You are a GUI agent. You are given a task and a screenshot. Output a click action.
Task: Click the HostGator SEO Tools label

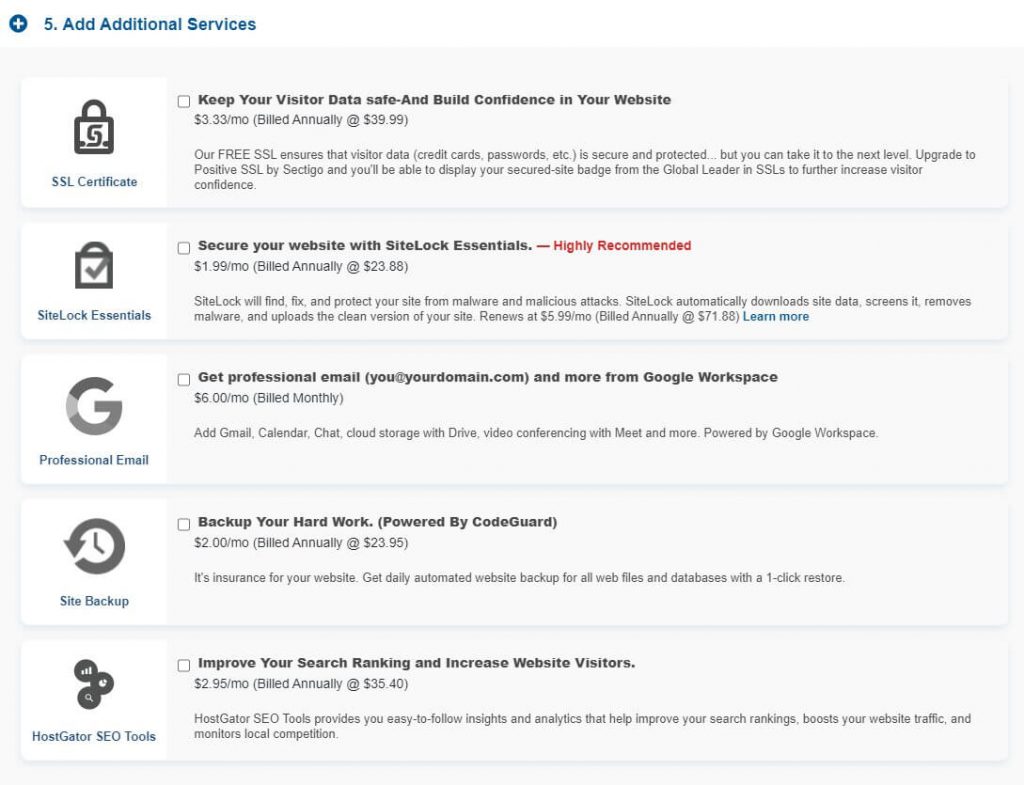(94, 737)
